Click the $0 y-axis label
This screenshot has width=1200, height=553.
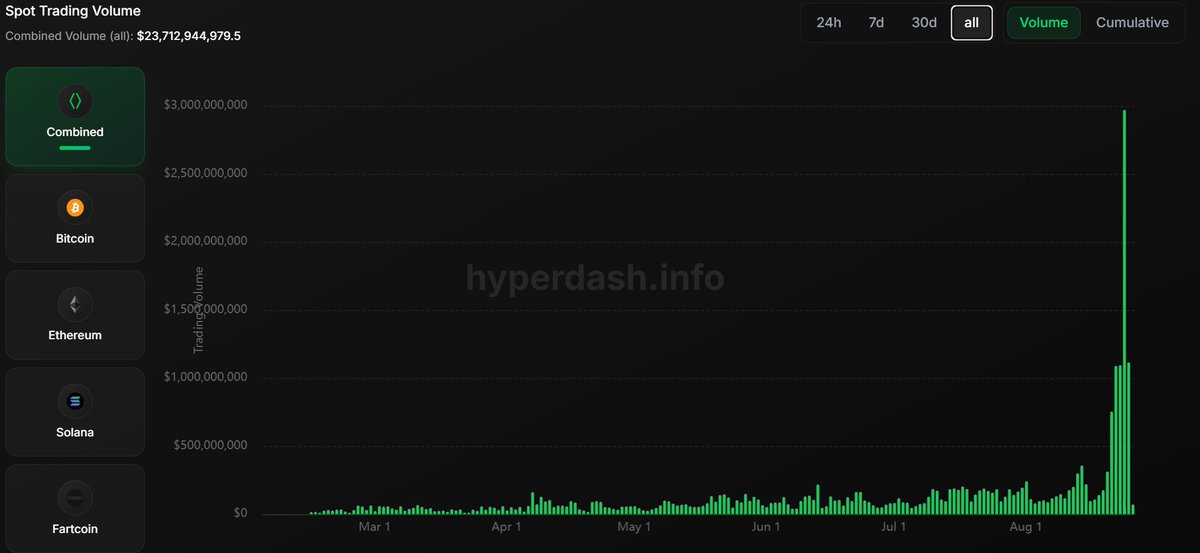(240, 513)
